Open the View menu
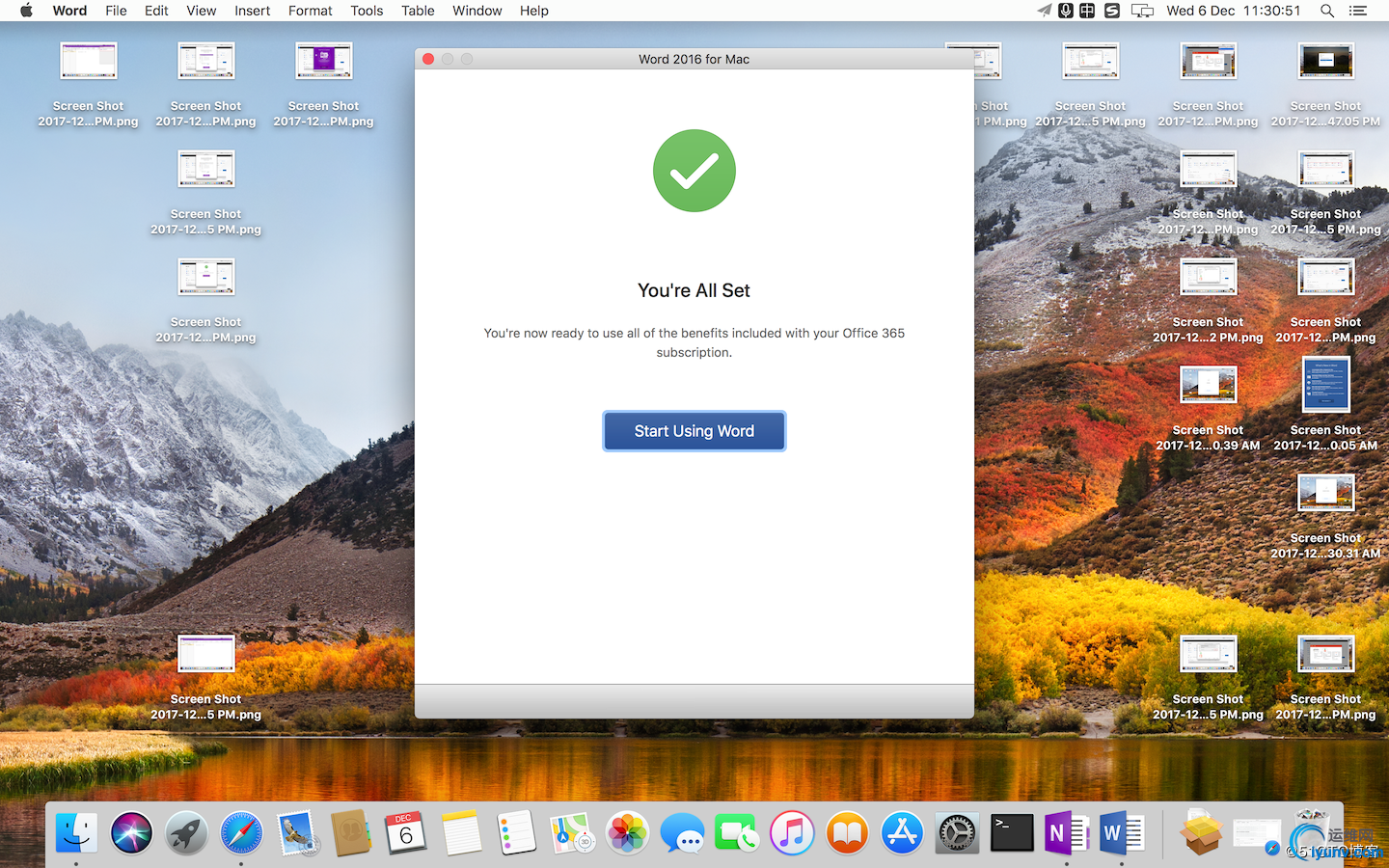The height and width of the screenshot is (868, 1389). tap(201, 11)
